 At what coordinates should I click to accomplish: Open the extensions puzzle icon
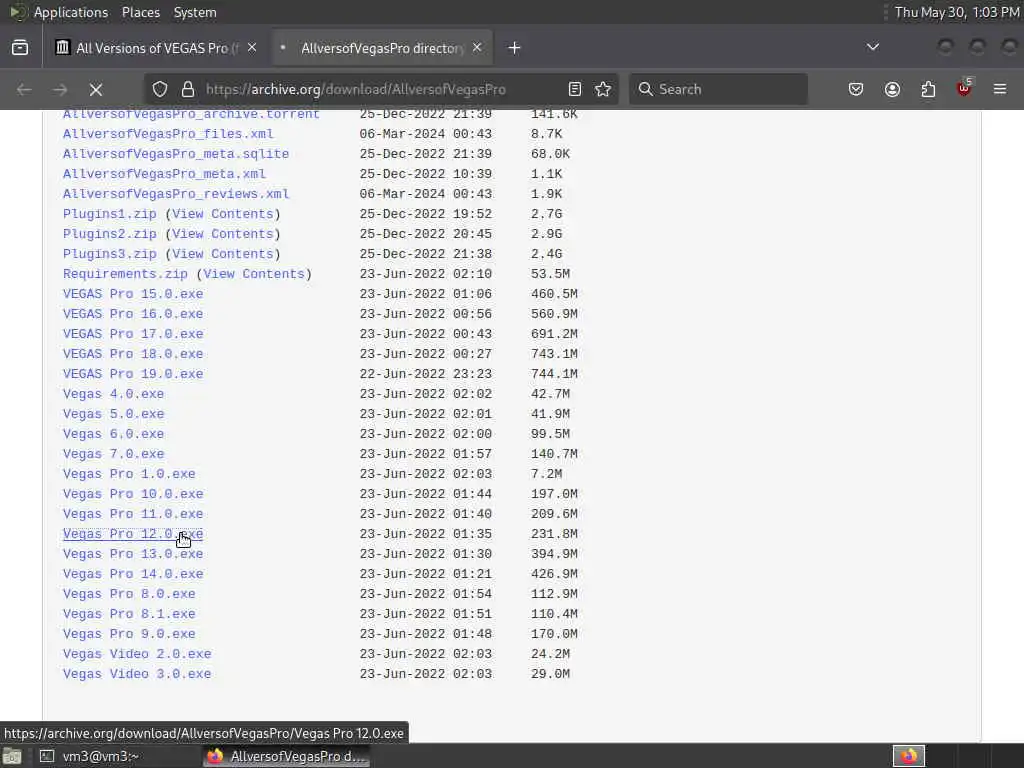(928, 89)
